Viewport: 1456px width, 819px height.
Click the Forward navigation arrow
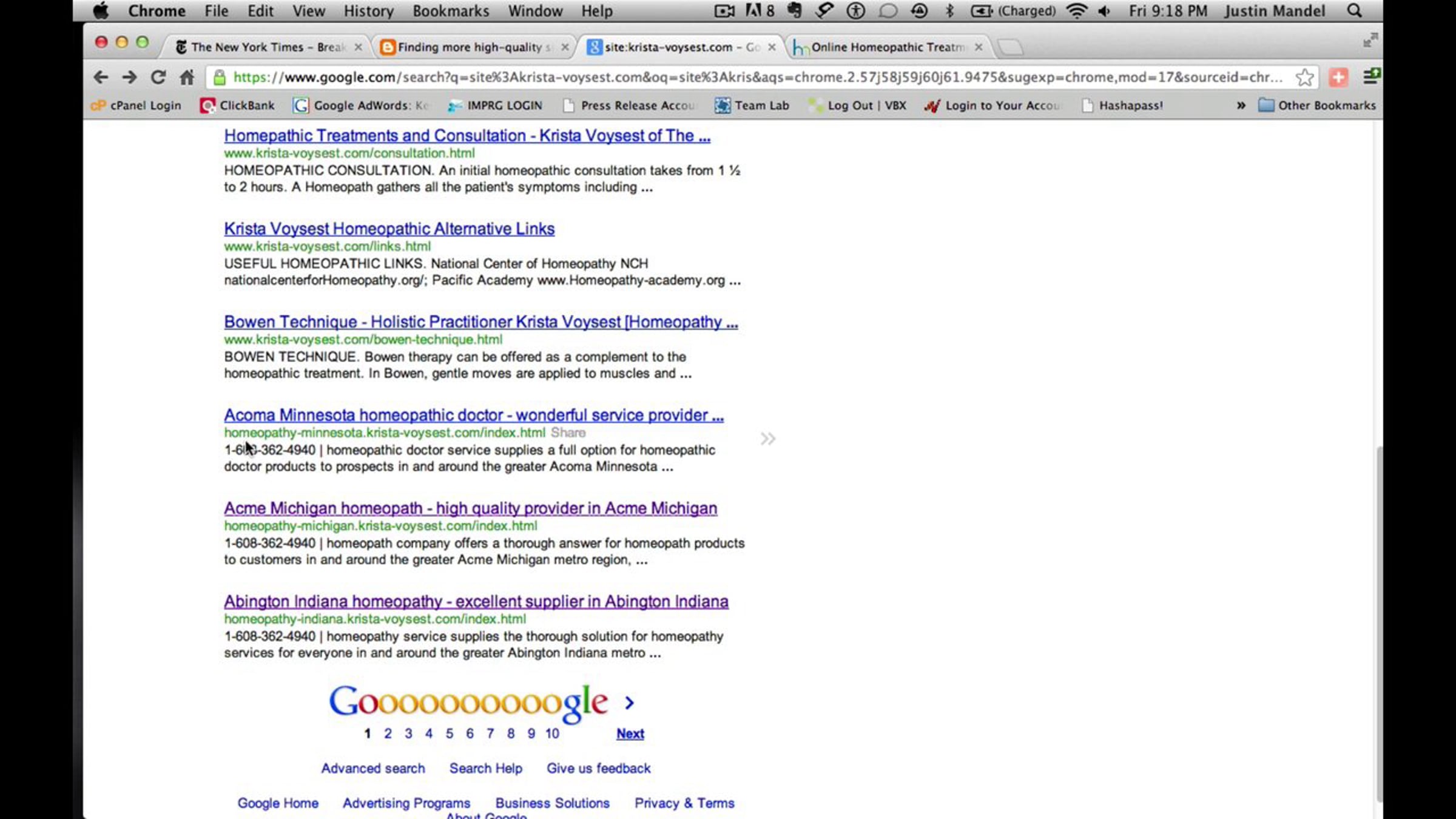point(129,77)
